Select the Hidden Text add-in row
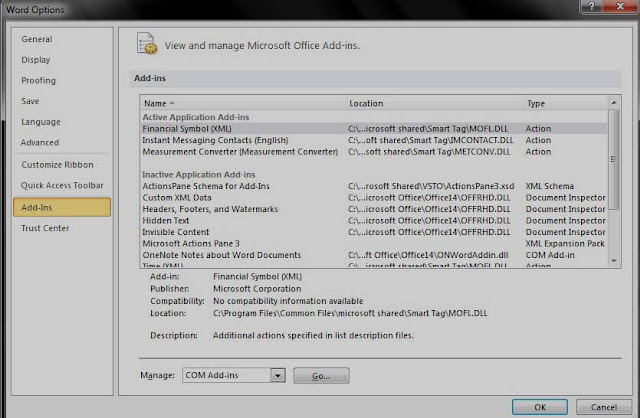This screenshot has width=640, height=418. pyautogui.click(x=373, y=220)
